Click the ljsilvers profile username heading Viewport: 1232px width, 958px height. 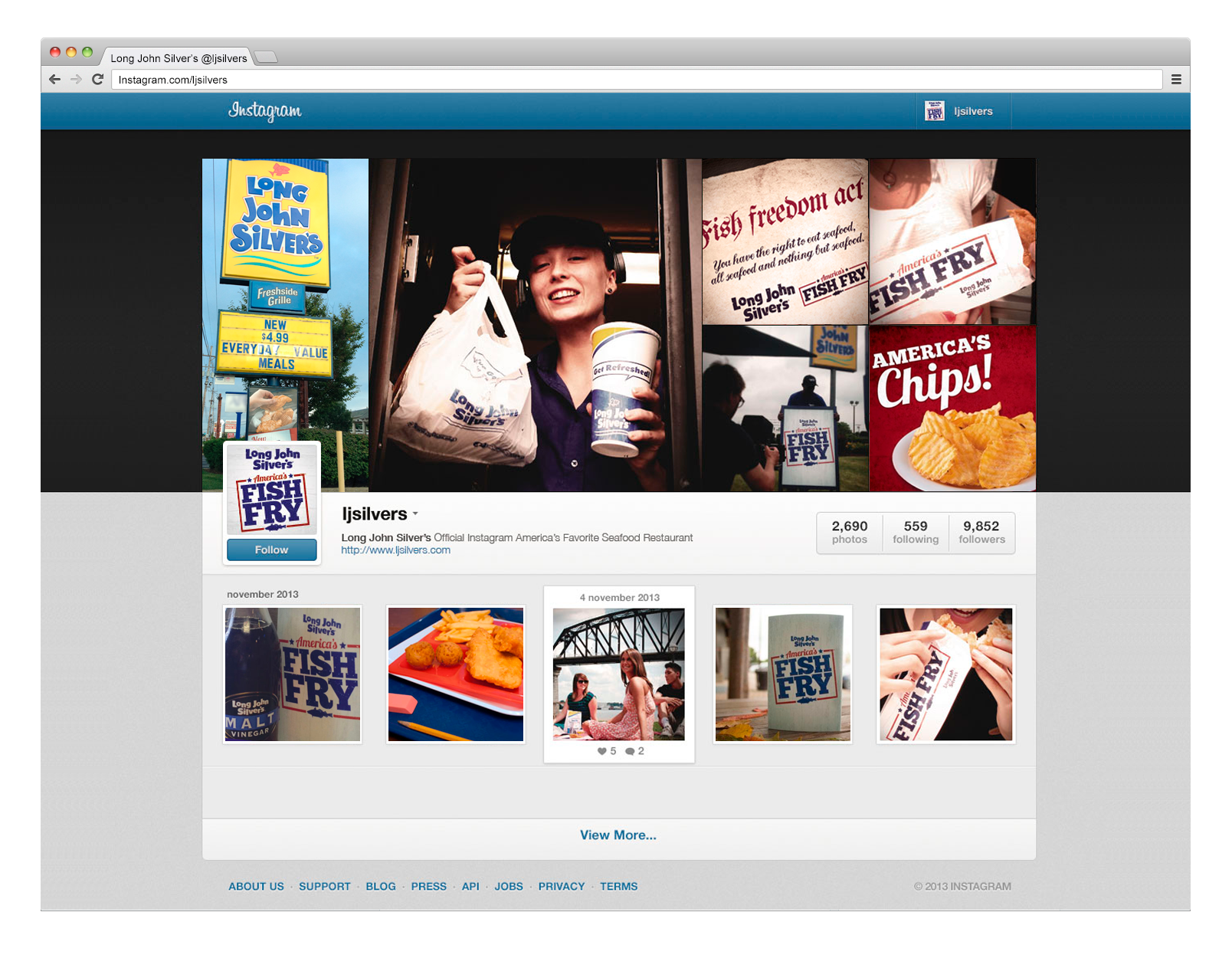[x=375, y=514]
